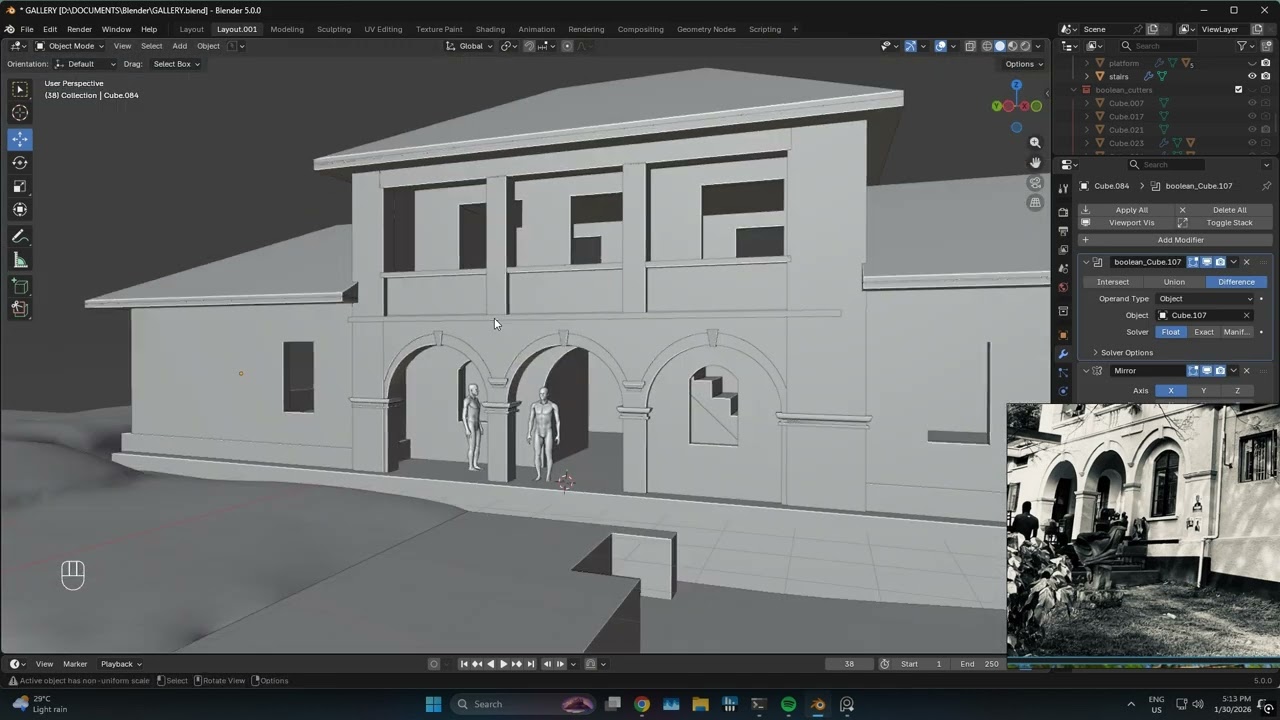
Task: Select the Add Cube tool
Action: 20,287
